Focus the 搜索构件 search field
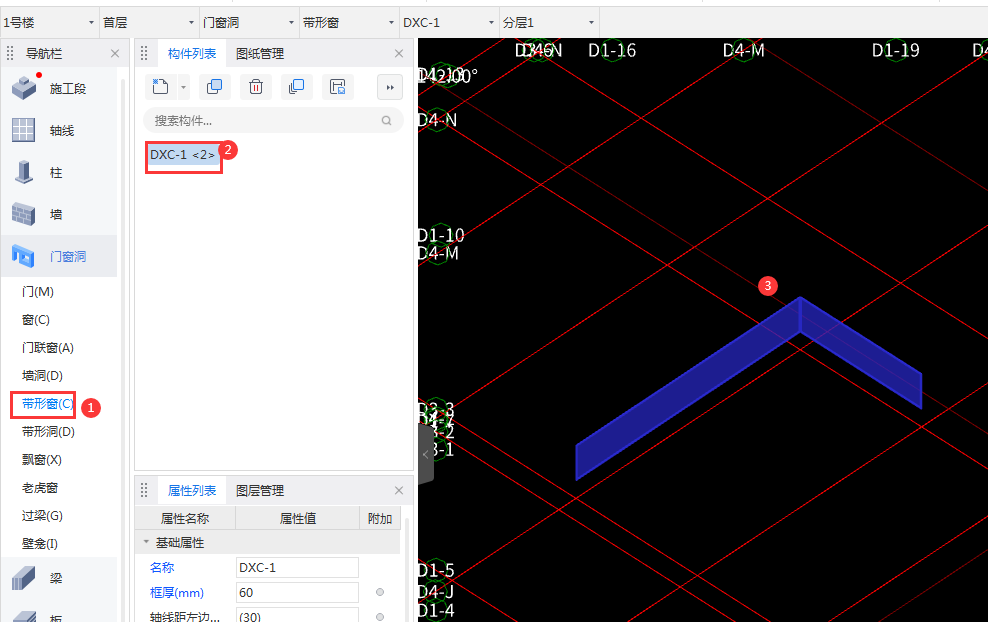This screenshot has height=622, width=988. [x=273, y=120]
